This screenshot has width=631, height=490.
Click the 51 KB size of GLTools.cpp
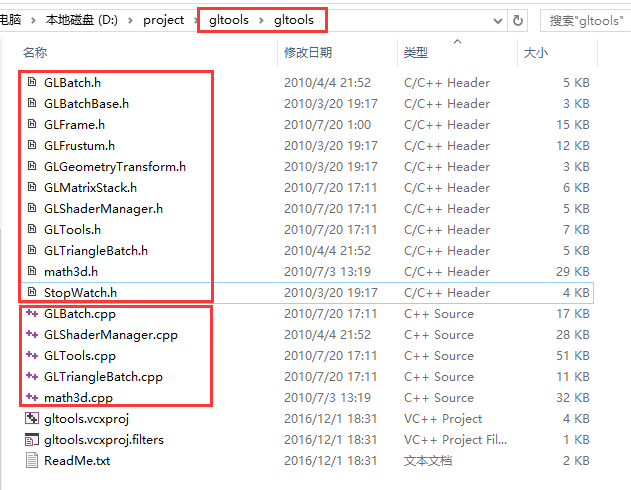573,355
